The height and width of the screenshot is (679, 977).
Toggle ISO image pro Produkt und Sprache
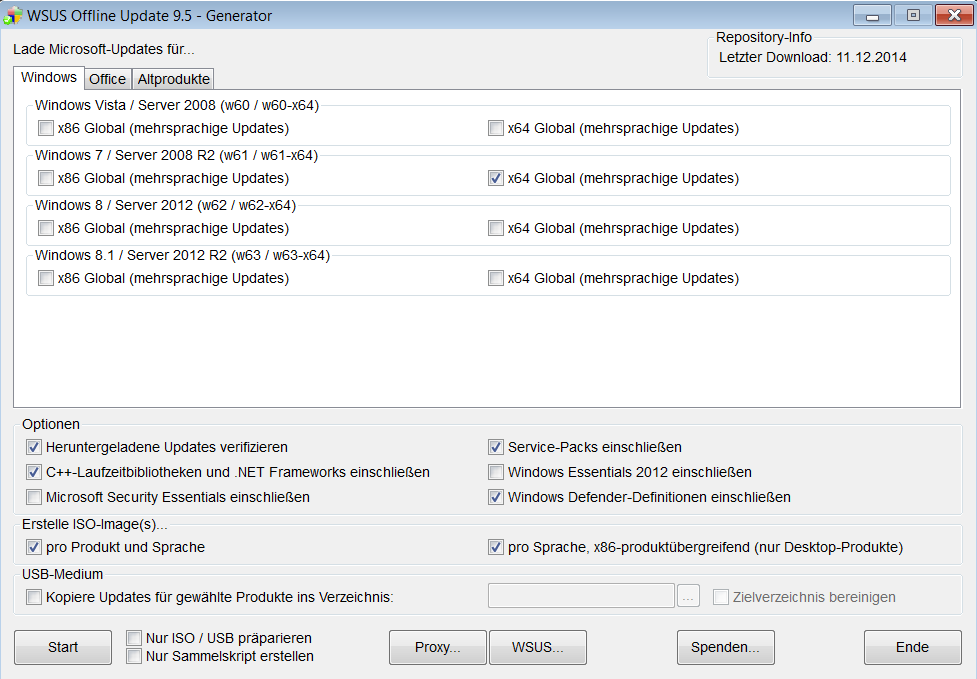point(35,547)
